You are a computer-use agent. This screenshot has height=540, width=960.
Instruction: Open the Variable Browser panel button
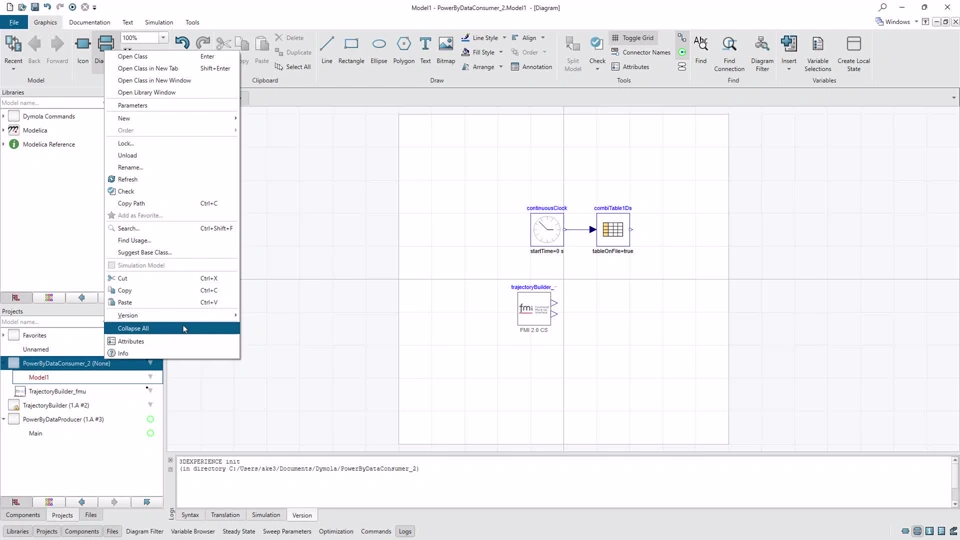click(x=193, y=531)
